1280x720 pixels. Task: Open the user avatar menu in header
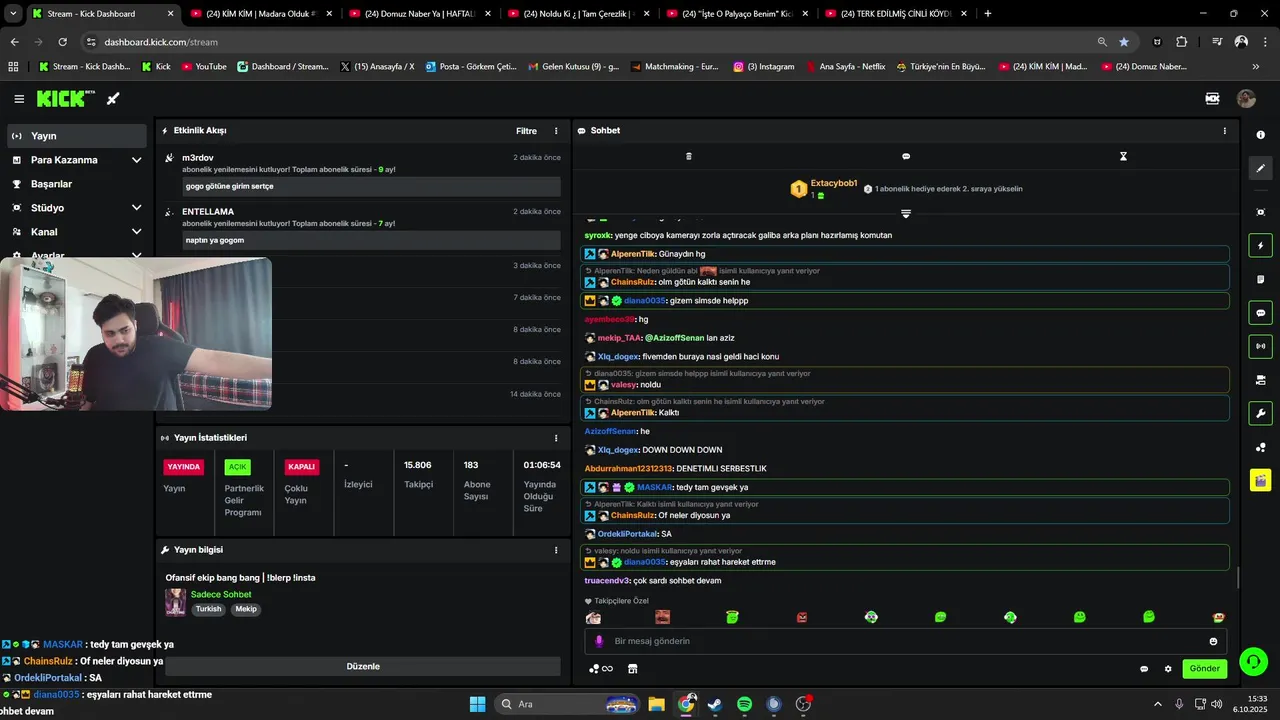point(1246,99)
